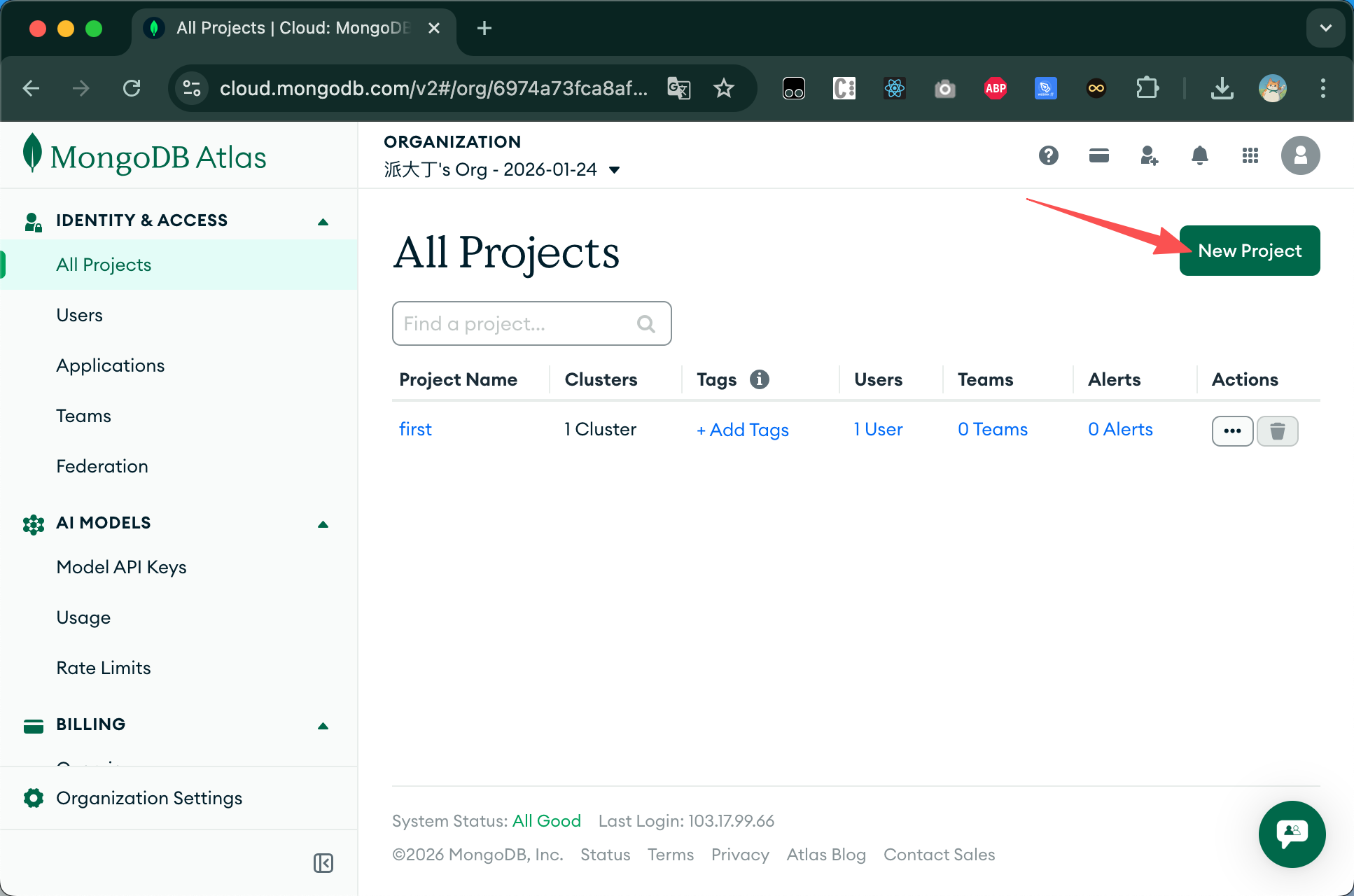The image size is (1354, 896).
Task: Click the user profile avatar icon
Action: click(x=1300, y=155)
